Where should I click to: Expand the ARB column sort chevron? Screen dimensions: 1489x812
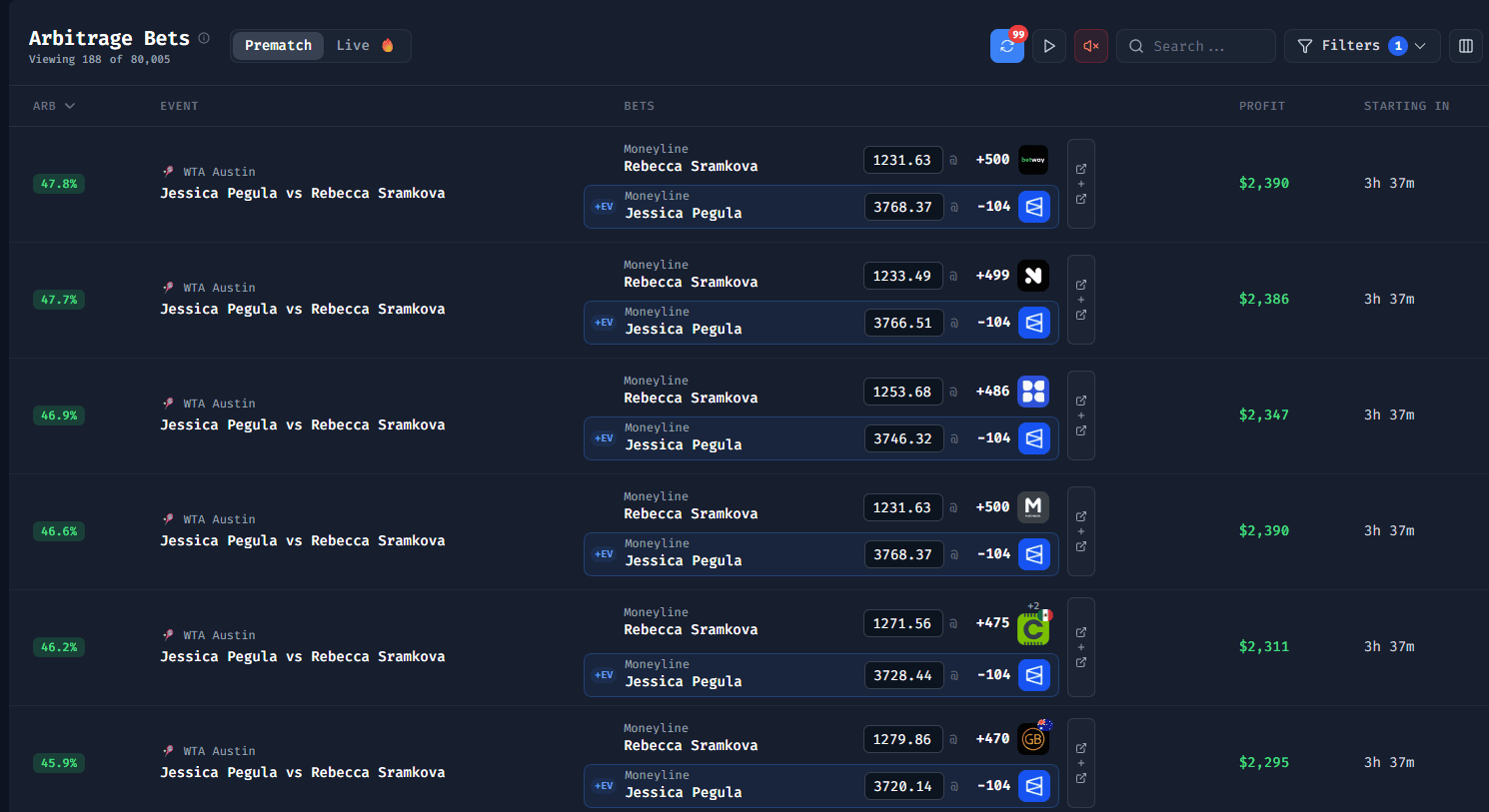pyautogui.click(x=68, y=106)
